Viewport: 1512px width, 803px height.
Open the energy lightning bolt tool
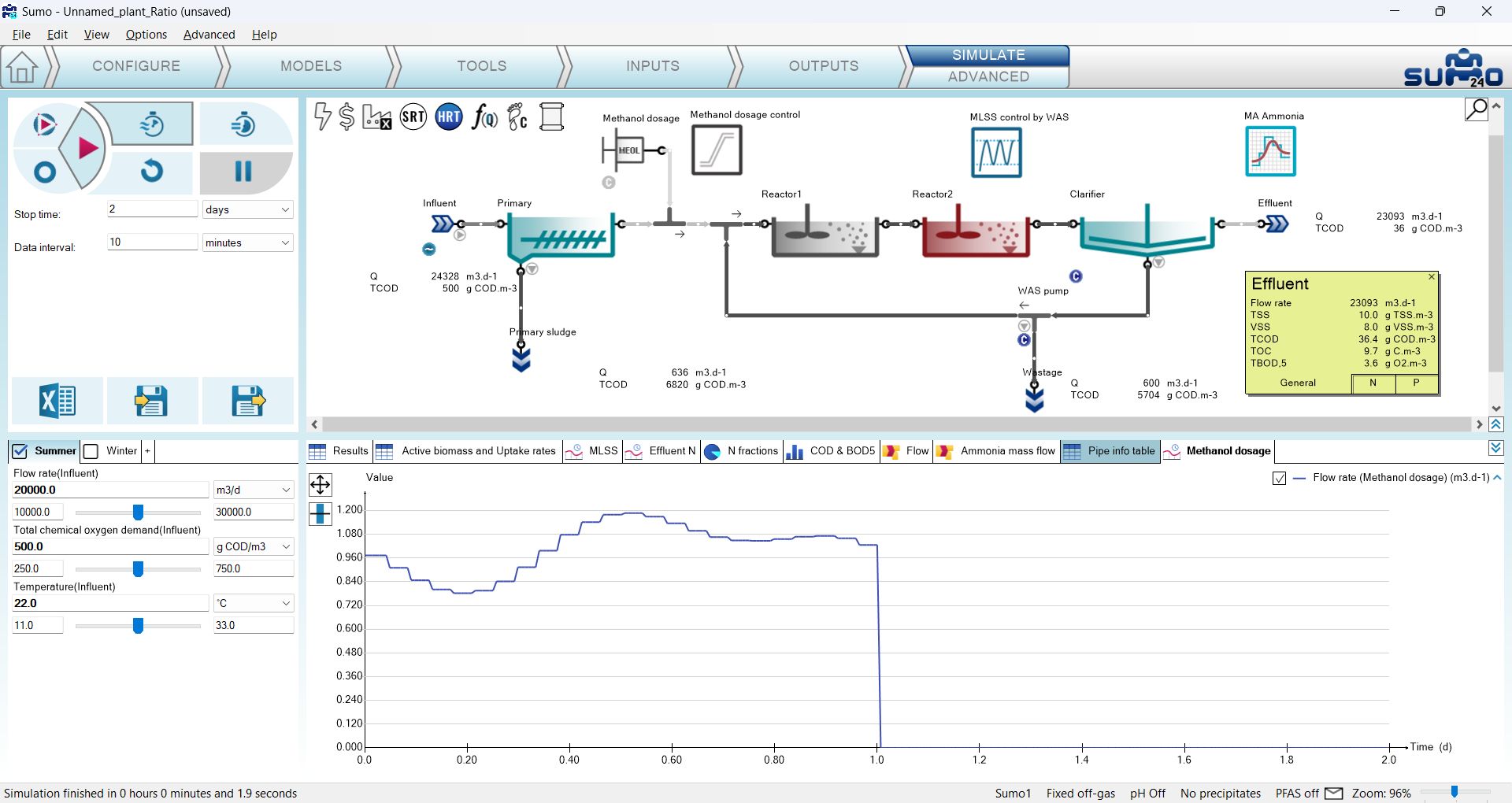[x=322, y=117]
